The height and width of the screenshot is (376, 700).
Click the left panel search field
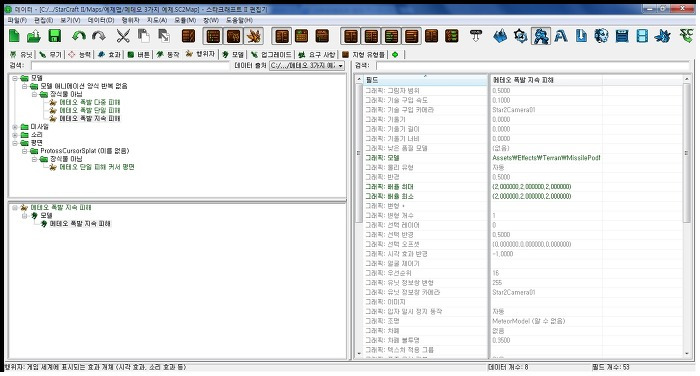[x=130, y=66]
